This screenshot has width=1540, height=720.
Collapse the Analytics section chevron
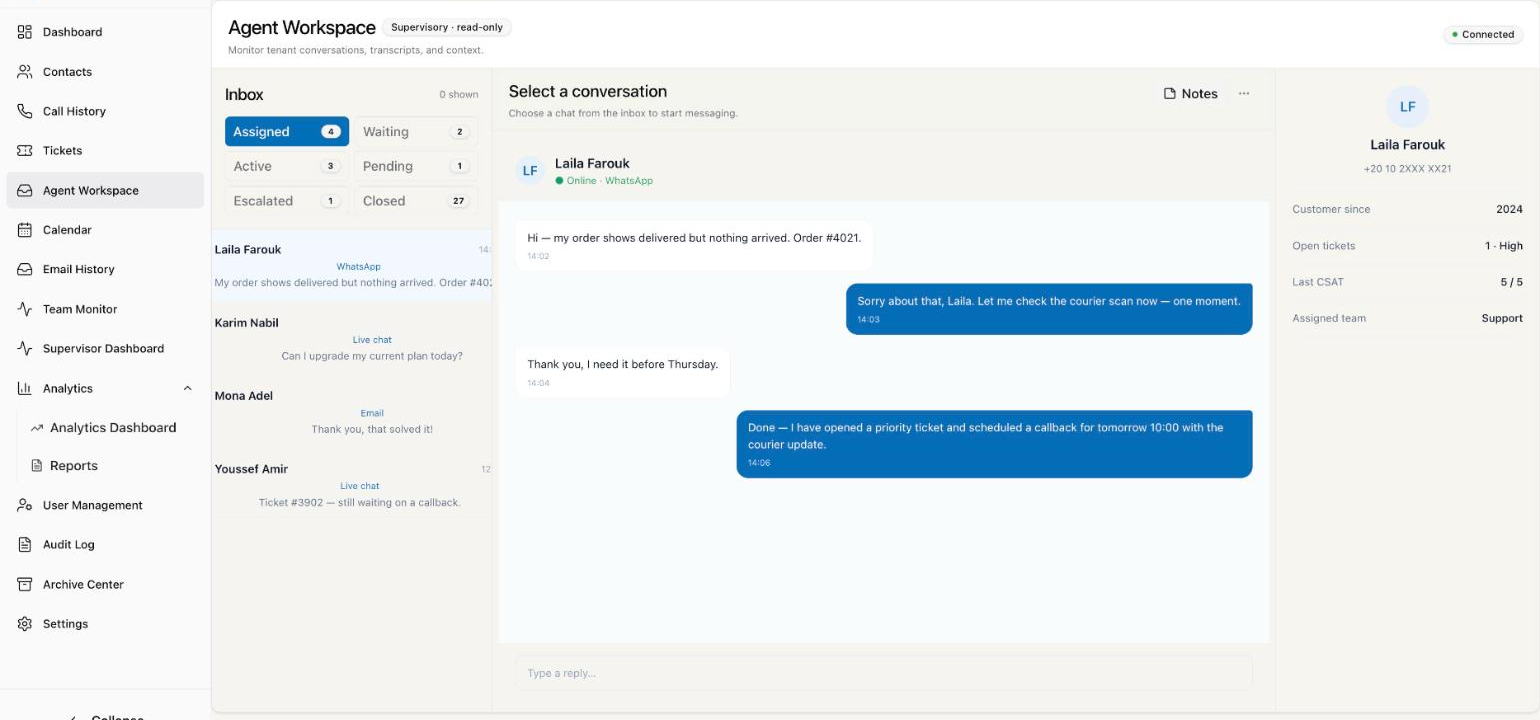(x=187, y=388)
